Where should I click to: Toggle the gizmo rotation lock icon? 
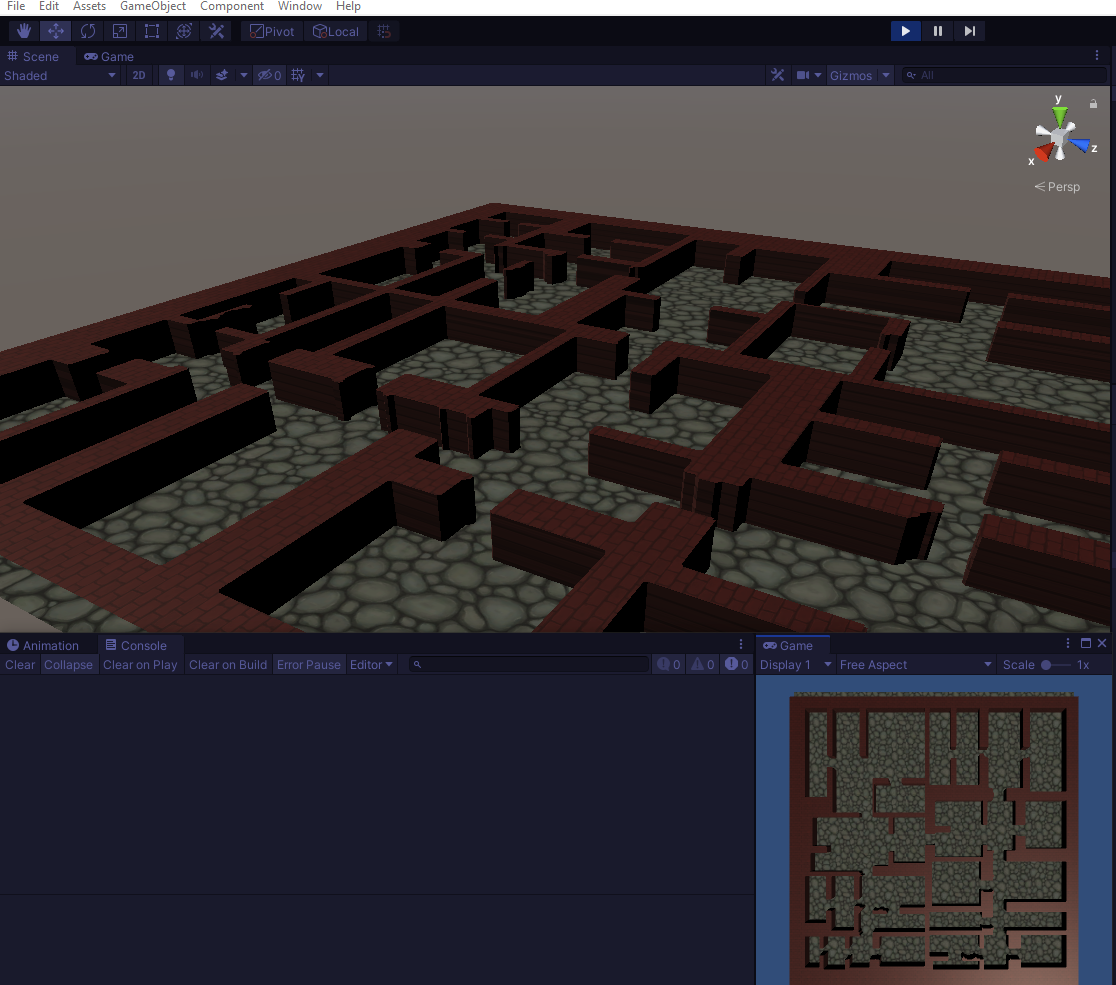coord(1093,104)
